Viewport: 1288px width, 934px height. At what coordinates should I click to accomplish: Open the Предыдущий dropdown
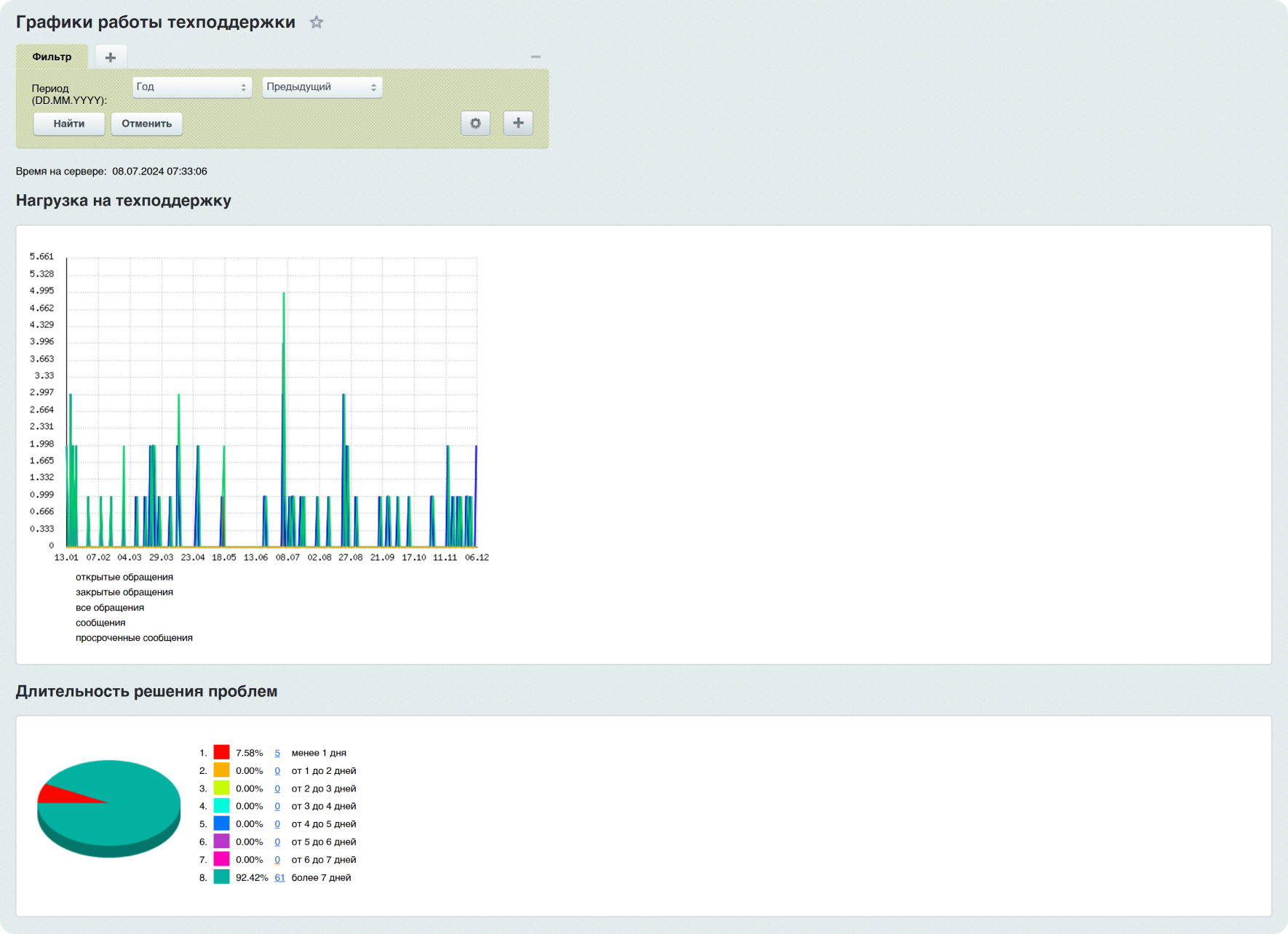(322, 87)
